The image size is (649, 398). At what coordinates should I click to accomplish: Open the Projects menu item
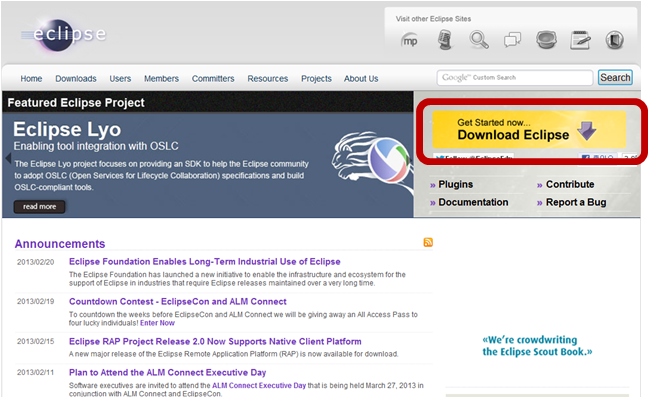pos(316,79)
